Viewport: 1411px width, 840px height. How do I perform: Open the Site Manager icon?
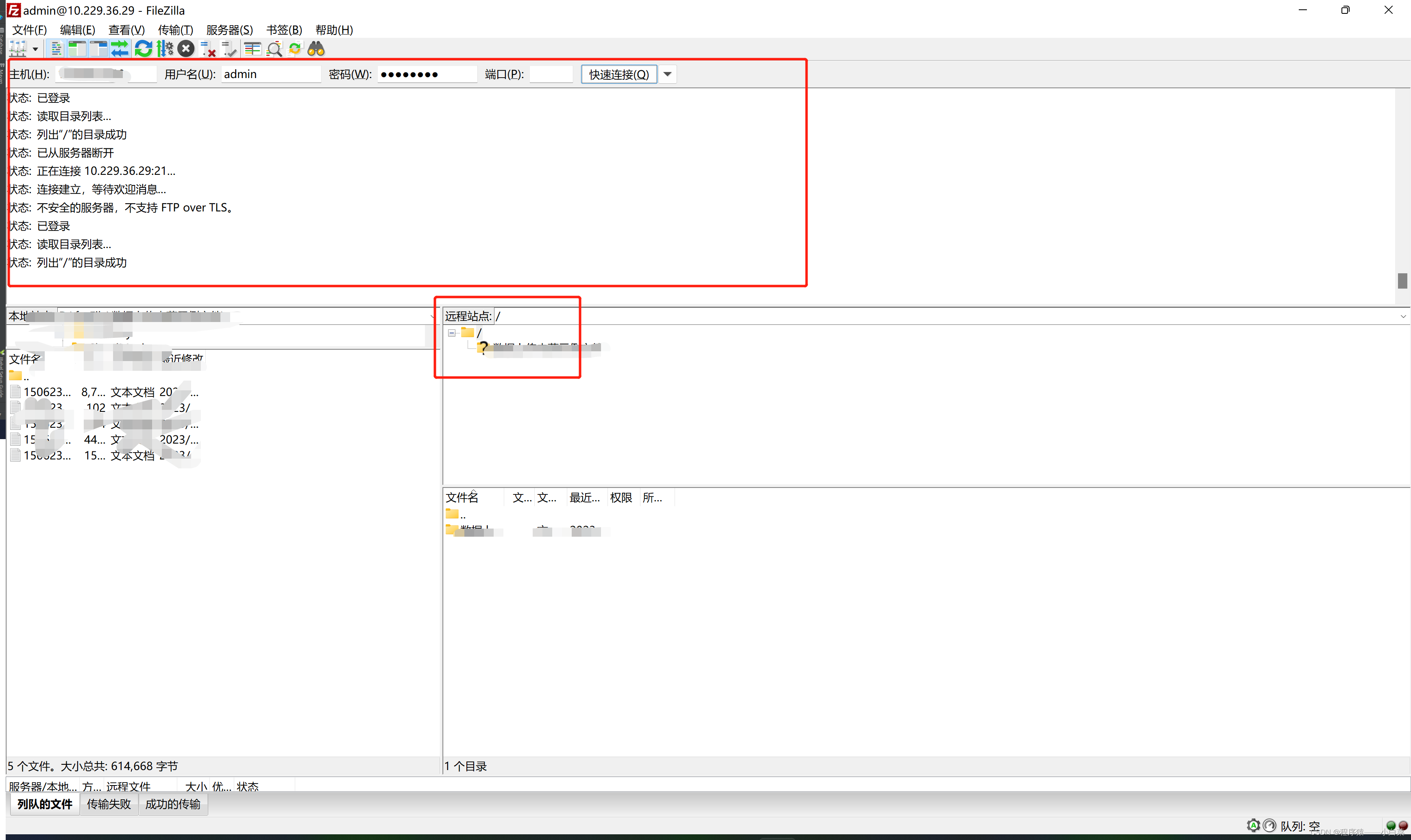(18, 49)
